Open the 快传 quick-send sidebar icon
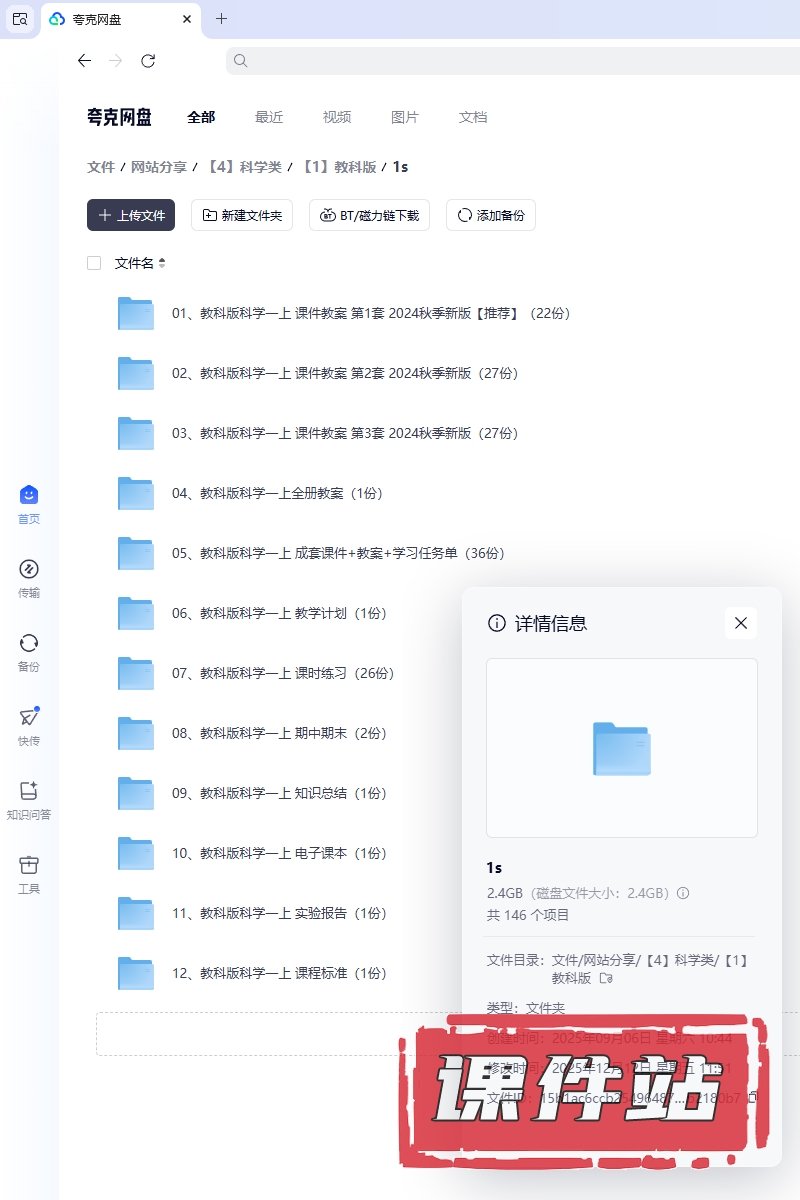This screenshot has height=1200, width=800. click(28, 717)
